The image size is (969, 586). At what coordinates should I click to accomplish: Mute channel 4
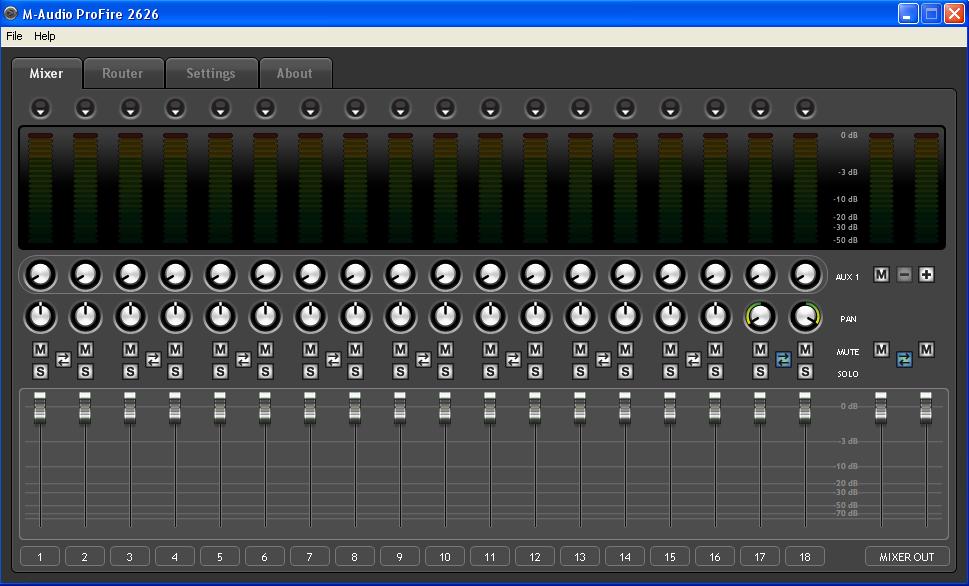tap(176, 350)
